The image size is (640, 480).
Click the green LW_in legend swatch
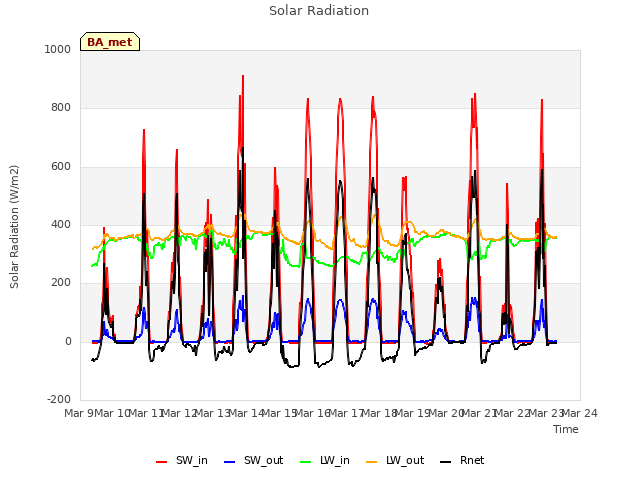click(306, 462)
